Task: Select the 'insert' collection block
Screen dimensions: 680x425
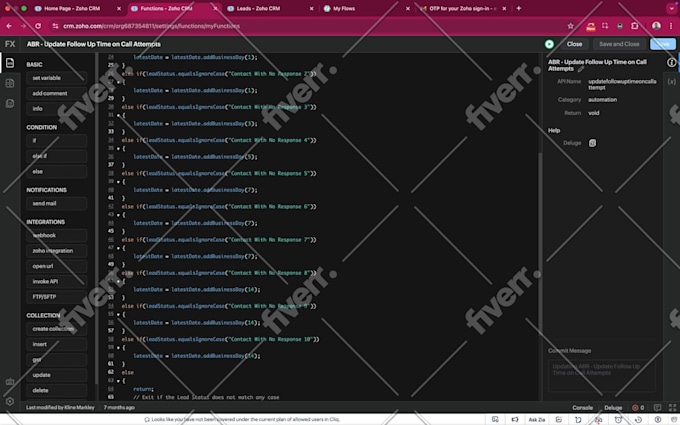Action: (x=56, y=344)
